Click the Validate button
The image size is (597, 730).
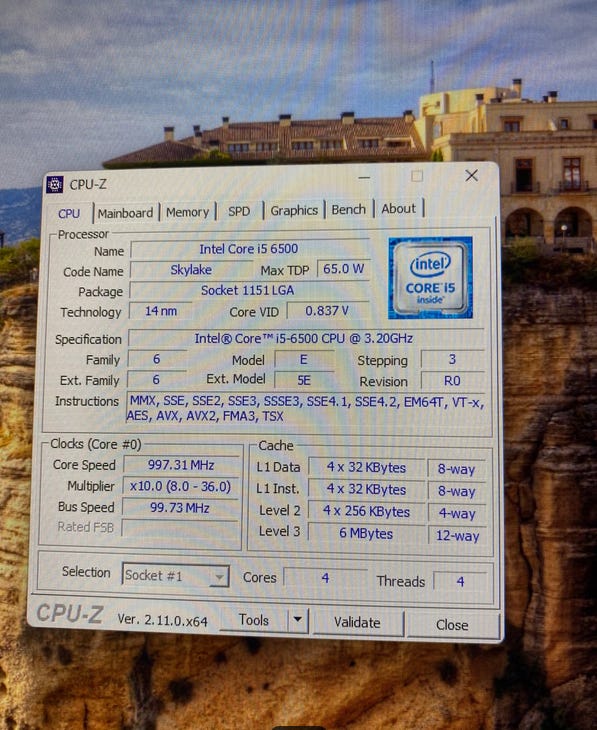[x=357, y=622]
